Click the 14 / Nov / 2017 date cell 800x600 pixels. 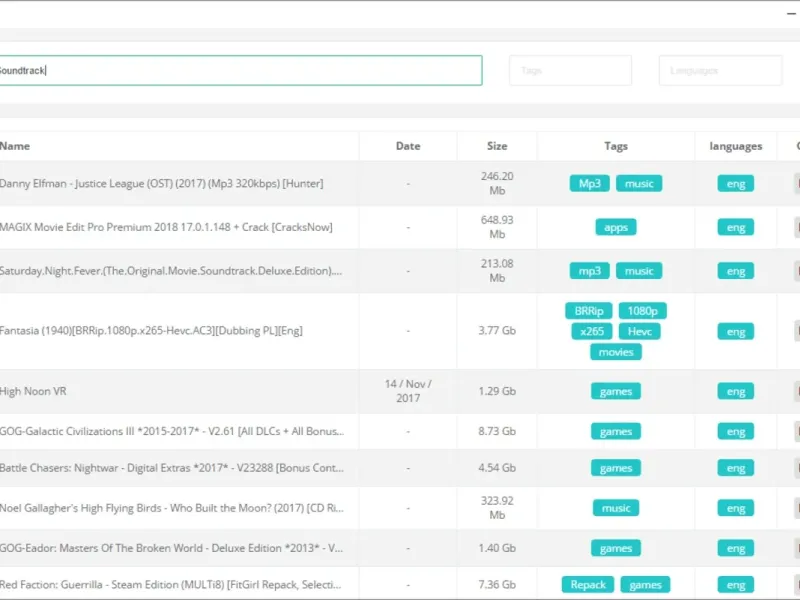[408, 391]
